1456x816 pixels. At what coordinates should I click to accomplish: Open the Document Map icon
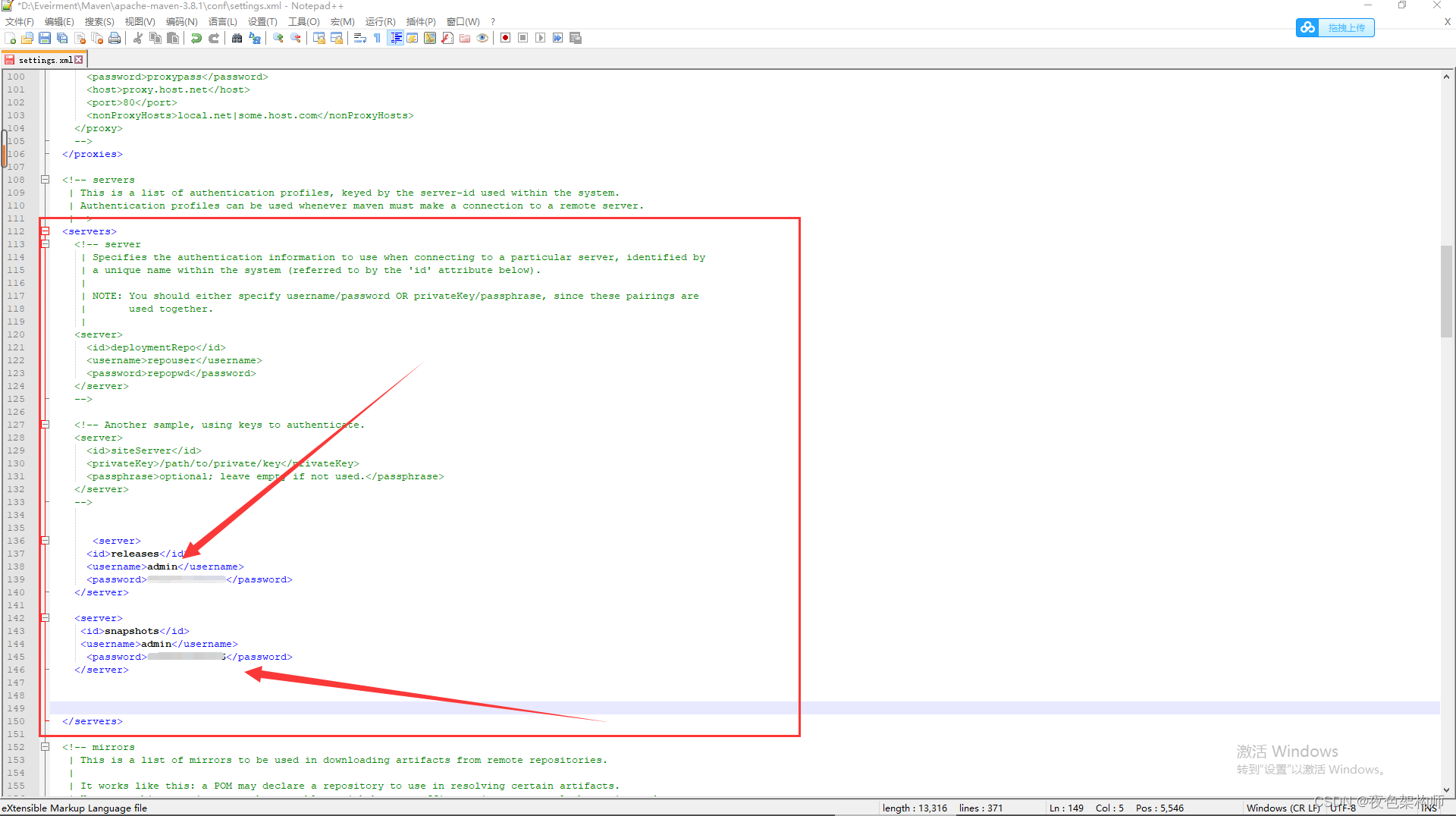pyautogui.click(x=430, y=38)
